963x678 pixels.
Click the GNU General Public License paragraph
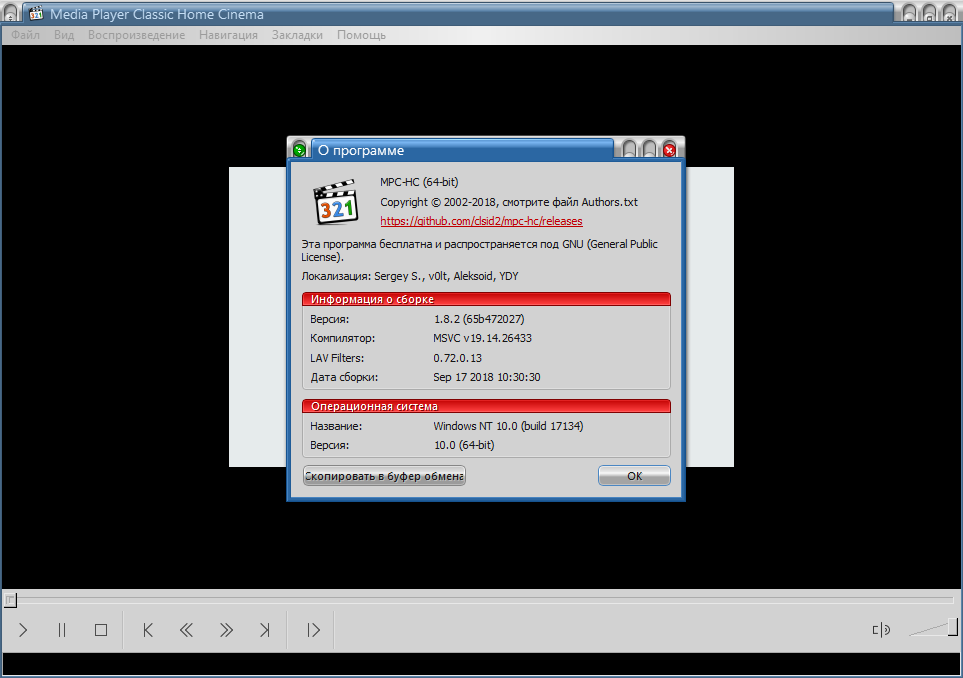pyautogui.click(x=479, y=251)
